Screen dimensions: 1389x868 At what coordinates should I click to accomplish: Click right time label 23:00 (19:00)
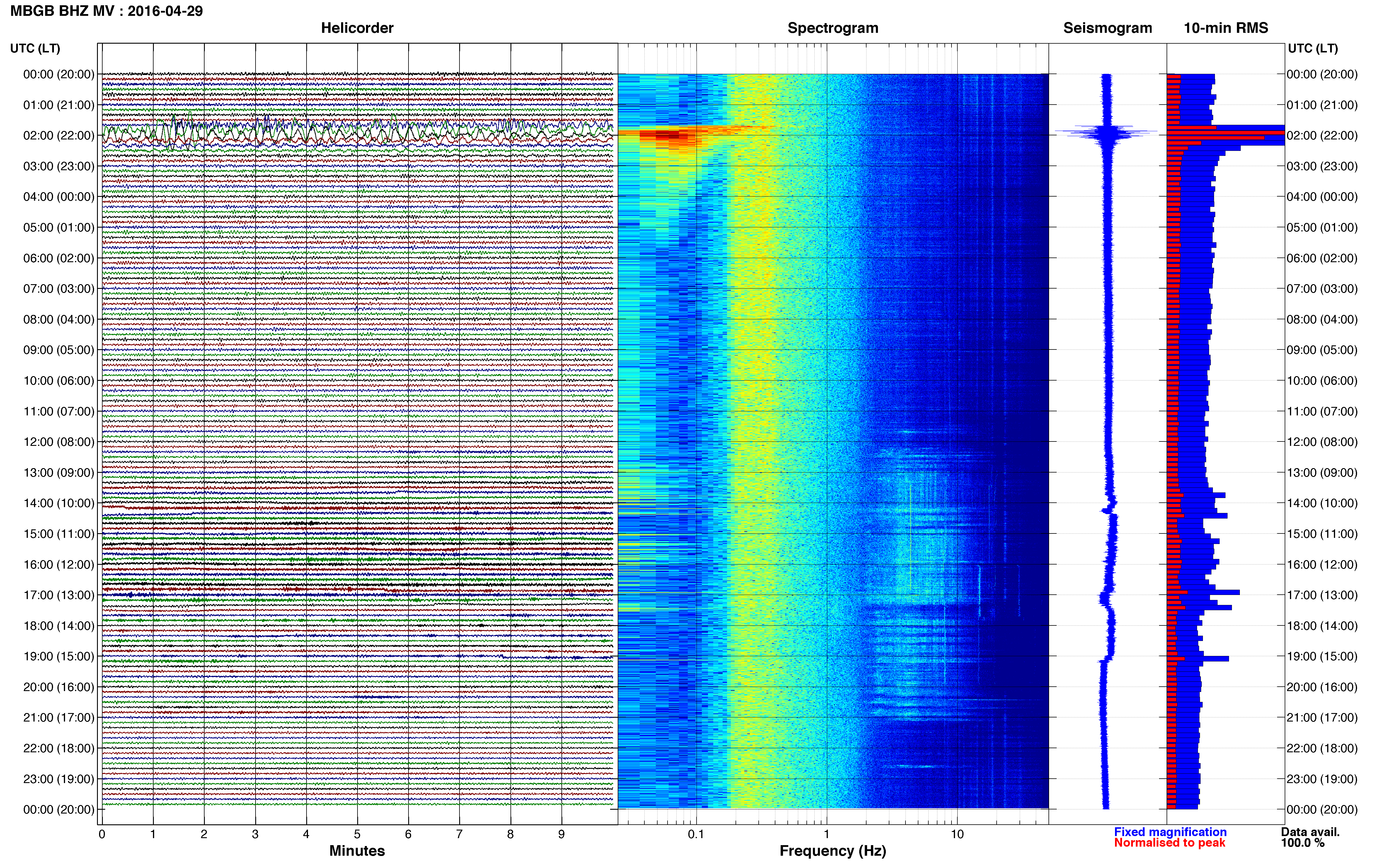pos(1322,779)
